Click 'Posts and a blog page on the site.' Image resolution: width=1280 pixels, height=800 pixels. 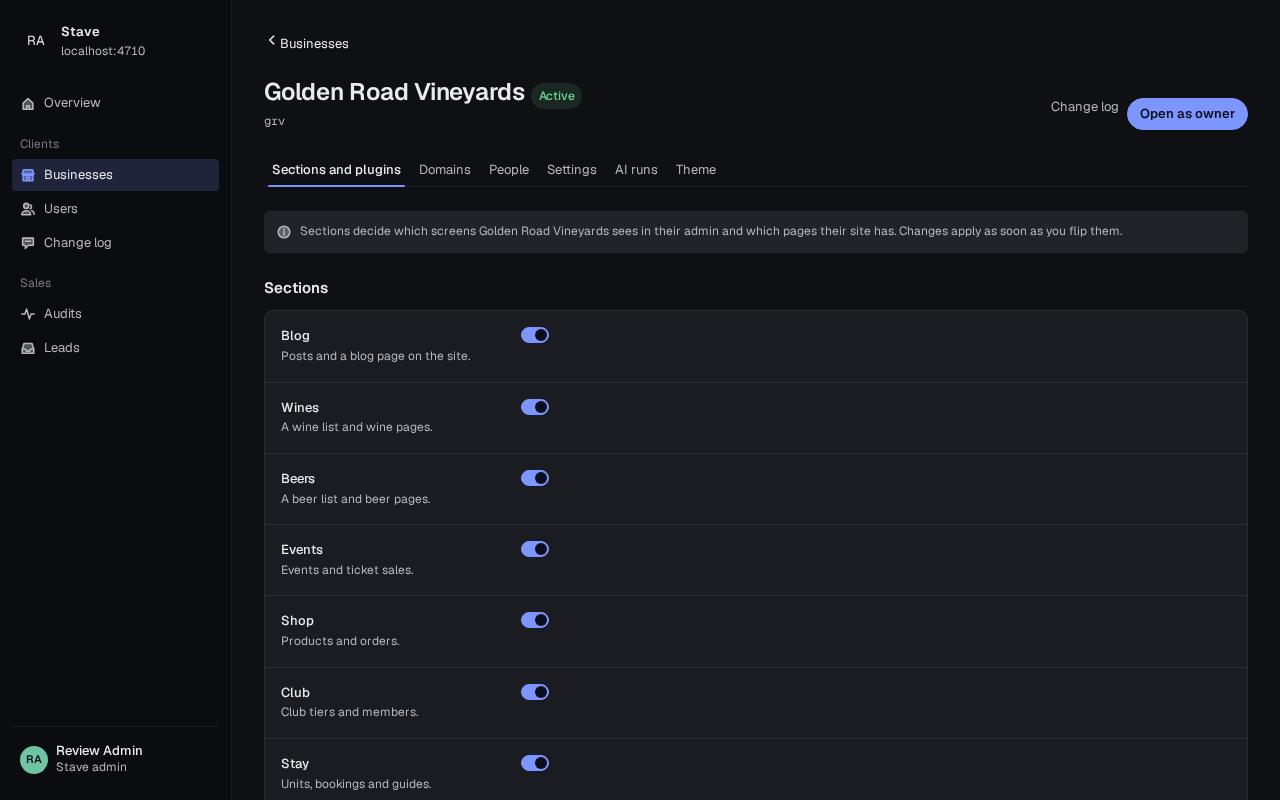click(x=376, y=356)
